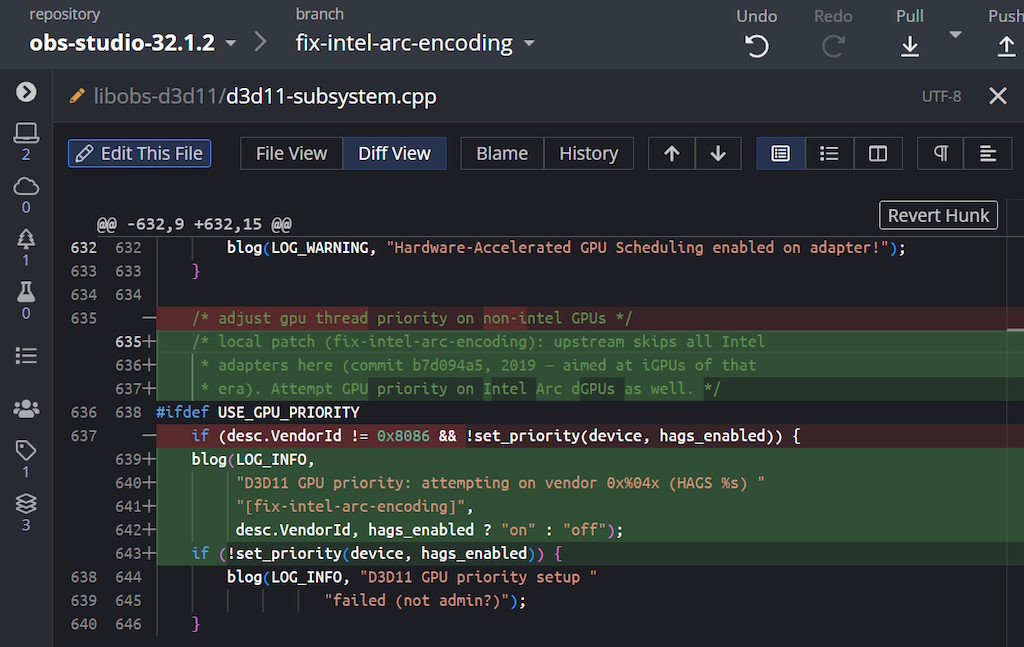Toggle whitespace visibility pilcrow icon

[940, 153]
